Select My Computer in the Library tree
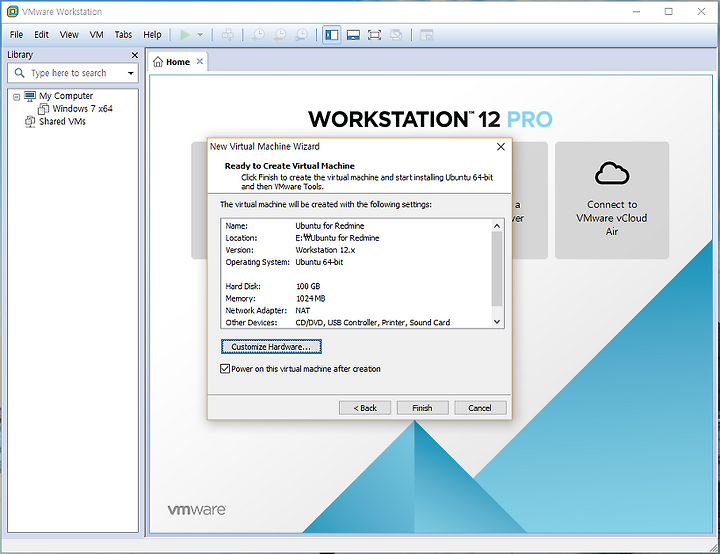The height and width of the screenshot is (554, 720). click(66, 96)
